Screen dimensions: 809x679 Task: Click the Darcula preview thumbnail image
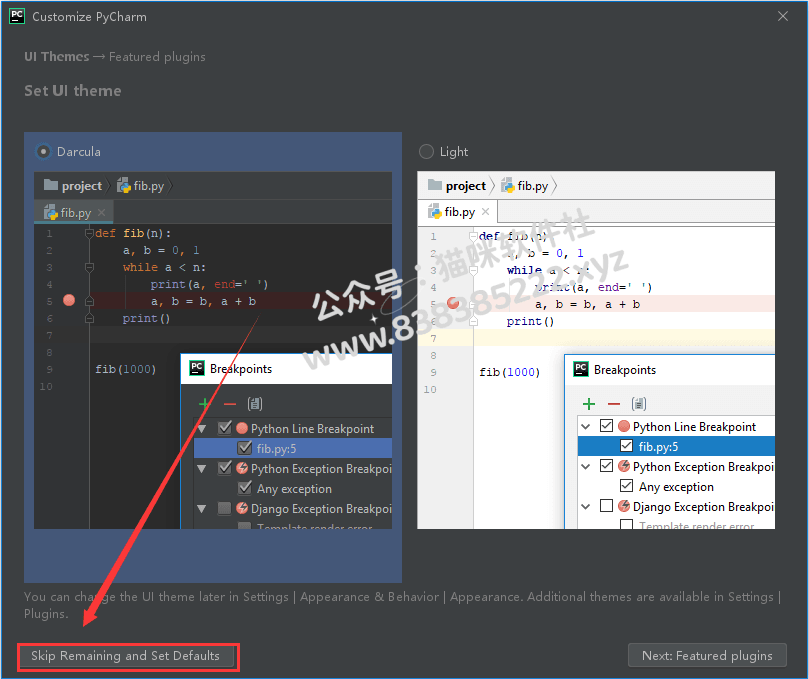pos(213,350)
